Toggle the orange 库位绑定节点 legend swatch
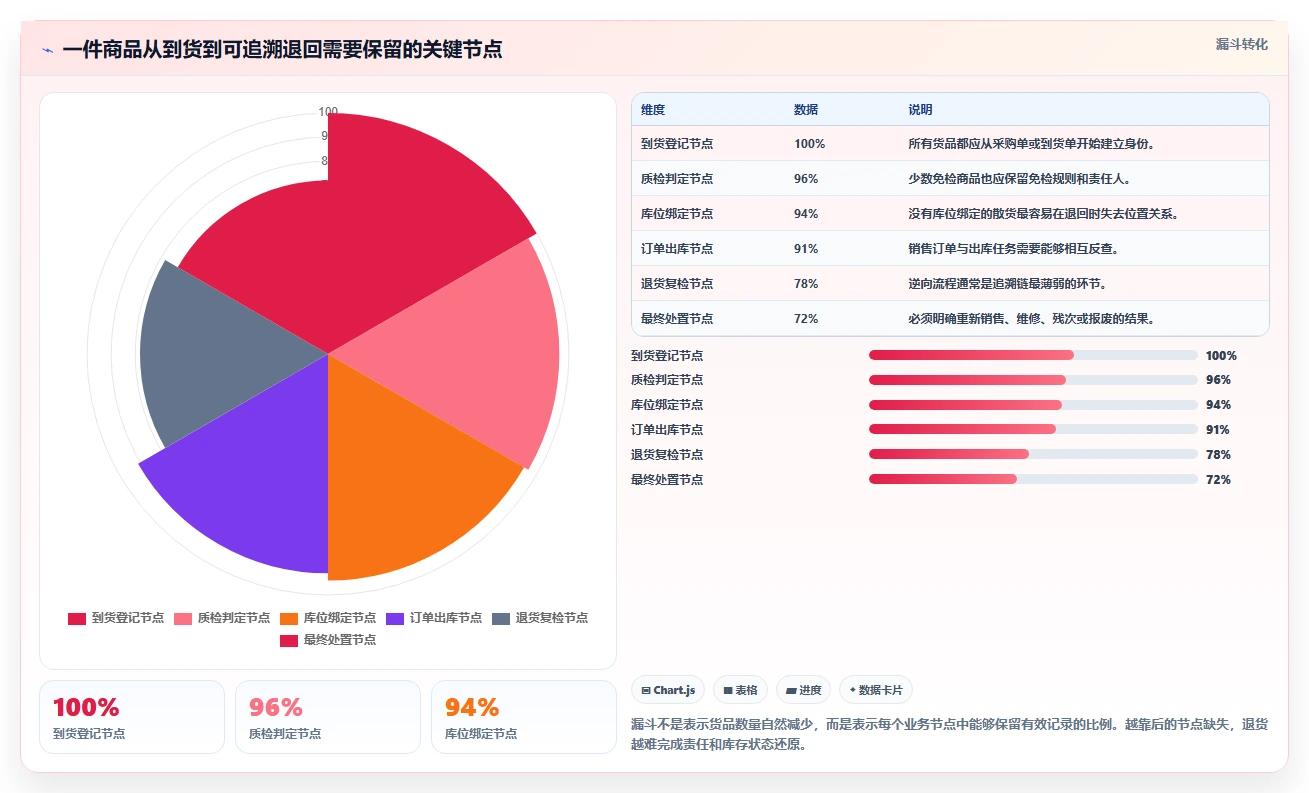 (289, 618)
